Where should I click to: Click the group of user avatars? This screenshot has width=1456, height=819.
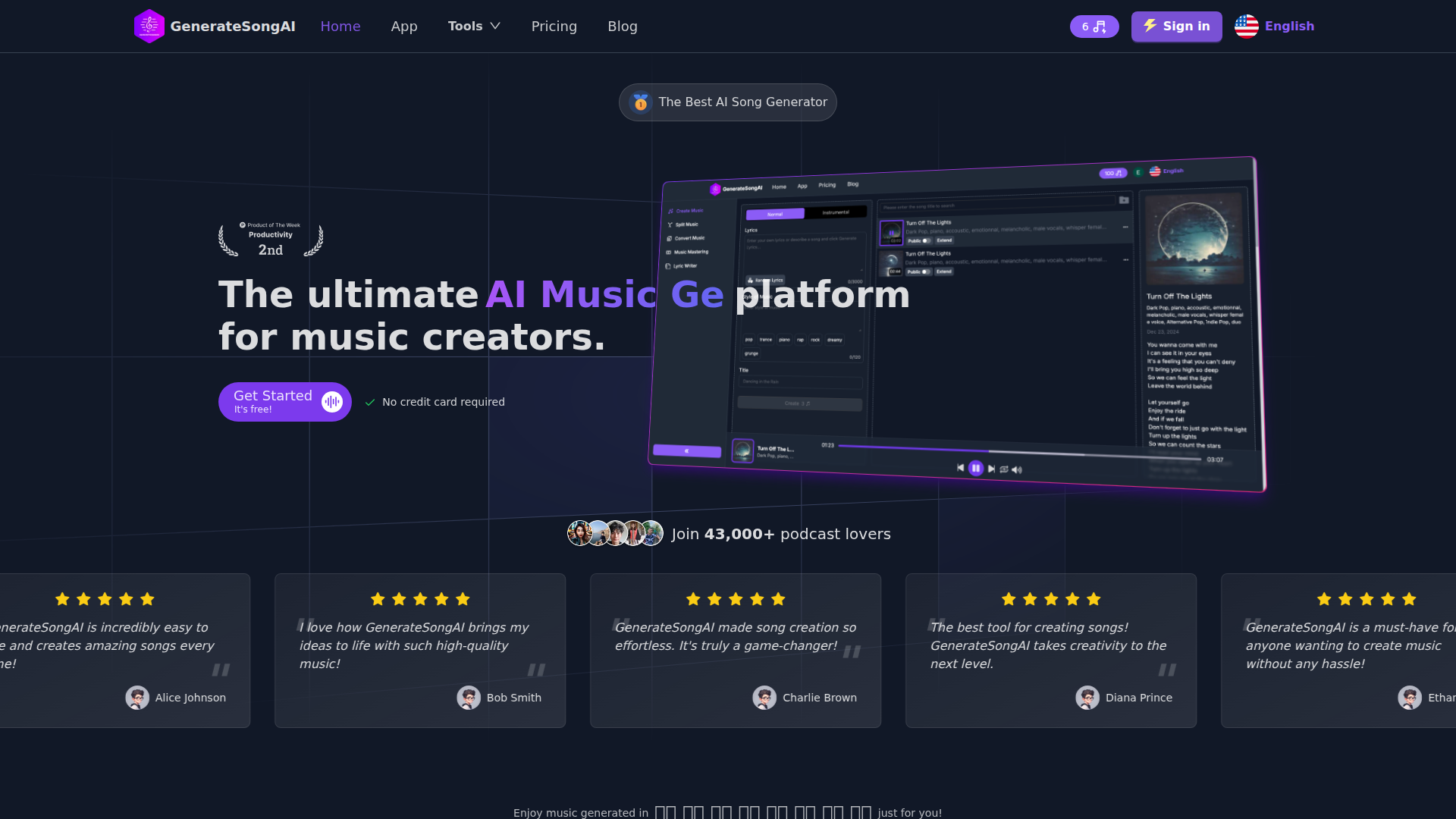point(615,534)
